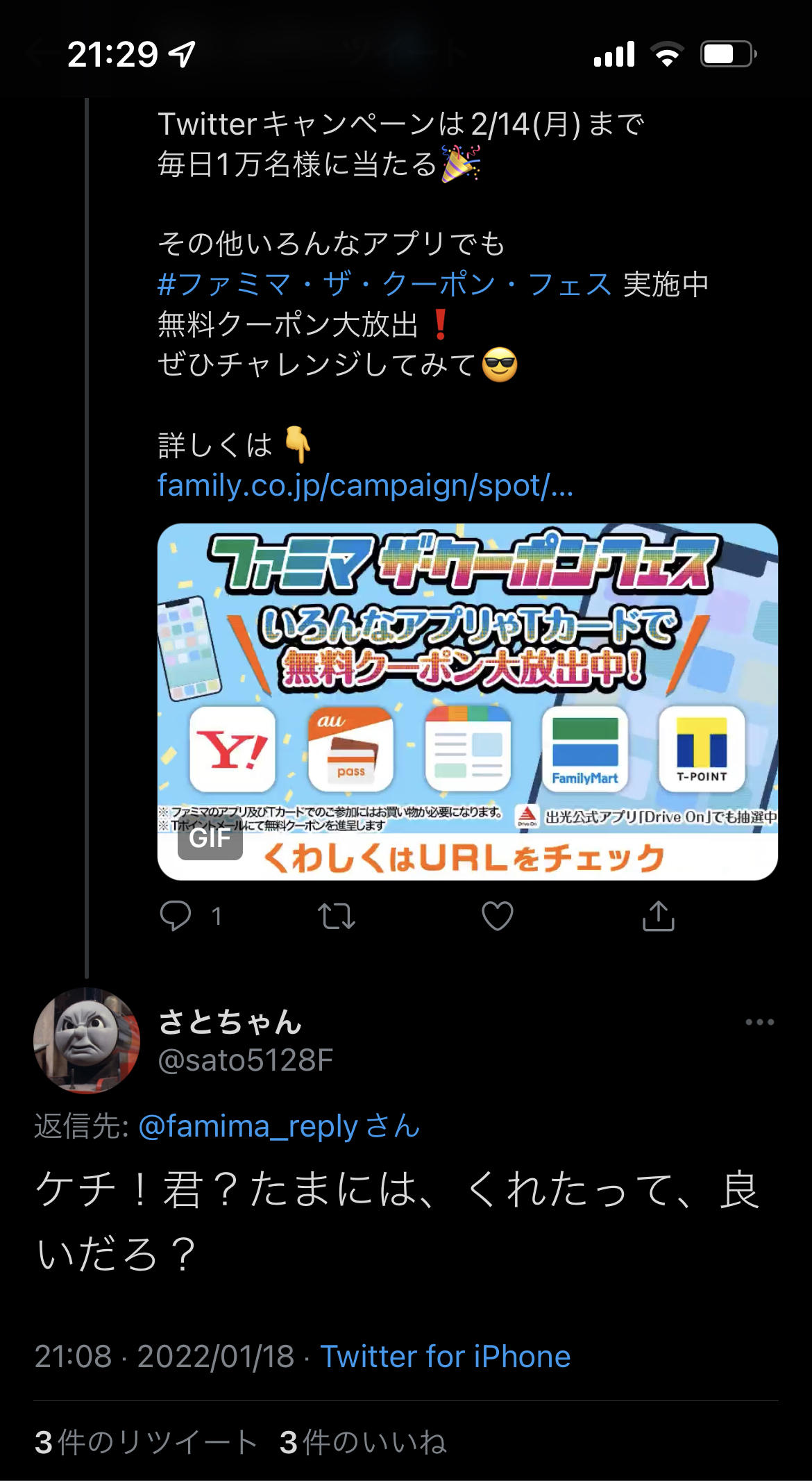The height and width of the screenshot is (1481, 812).
Task: Play the coupon fest GIF image
Action: 468,702
